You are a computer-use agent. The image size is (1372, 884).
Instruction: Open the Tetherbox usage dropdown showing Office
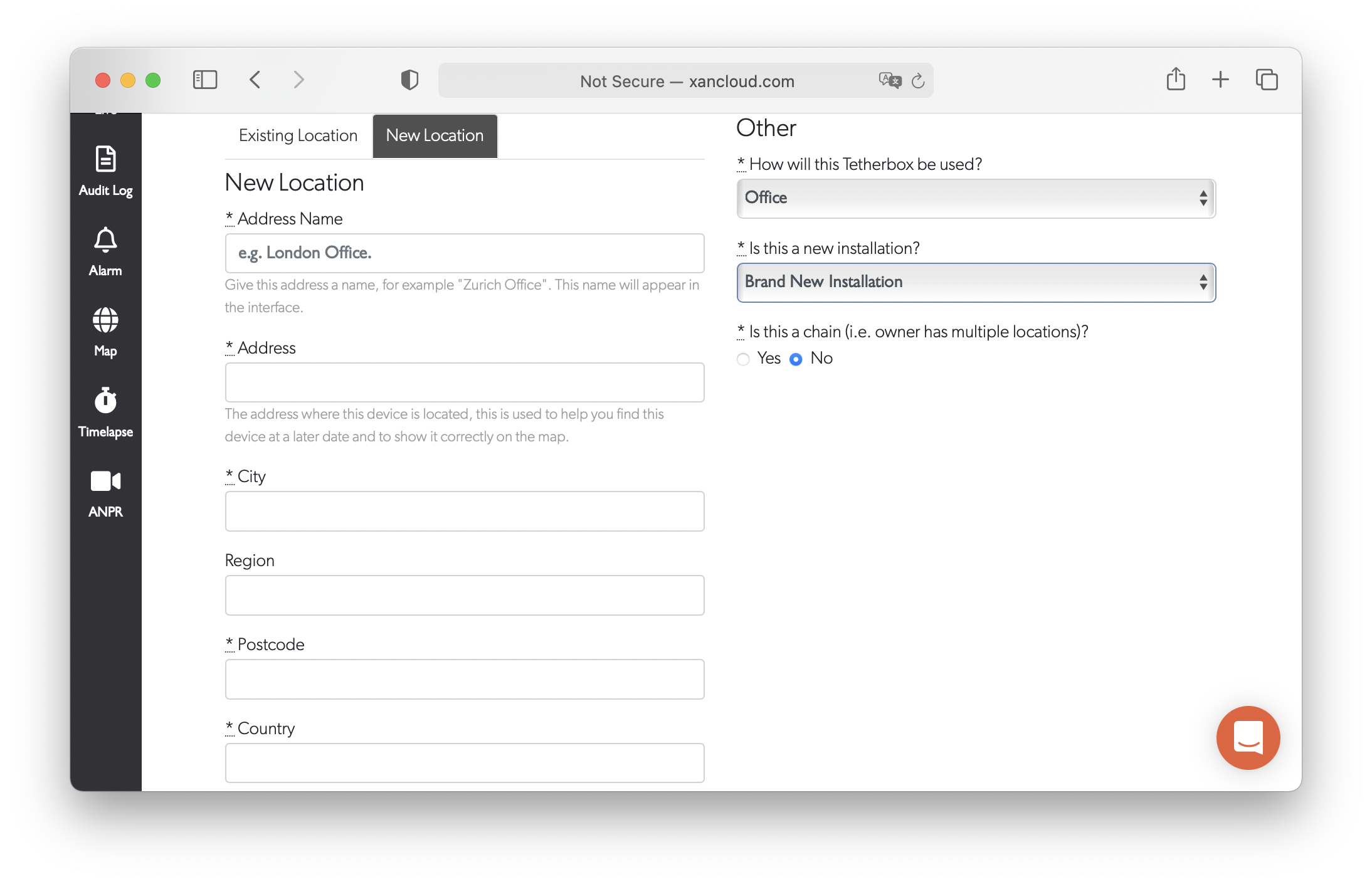point(975,197)
